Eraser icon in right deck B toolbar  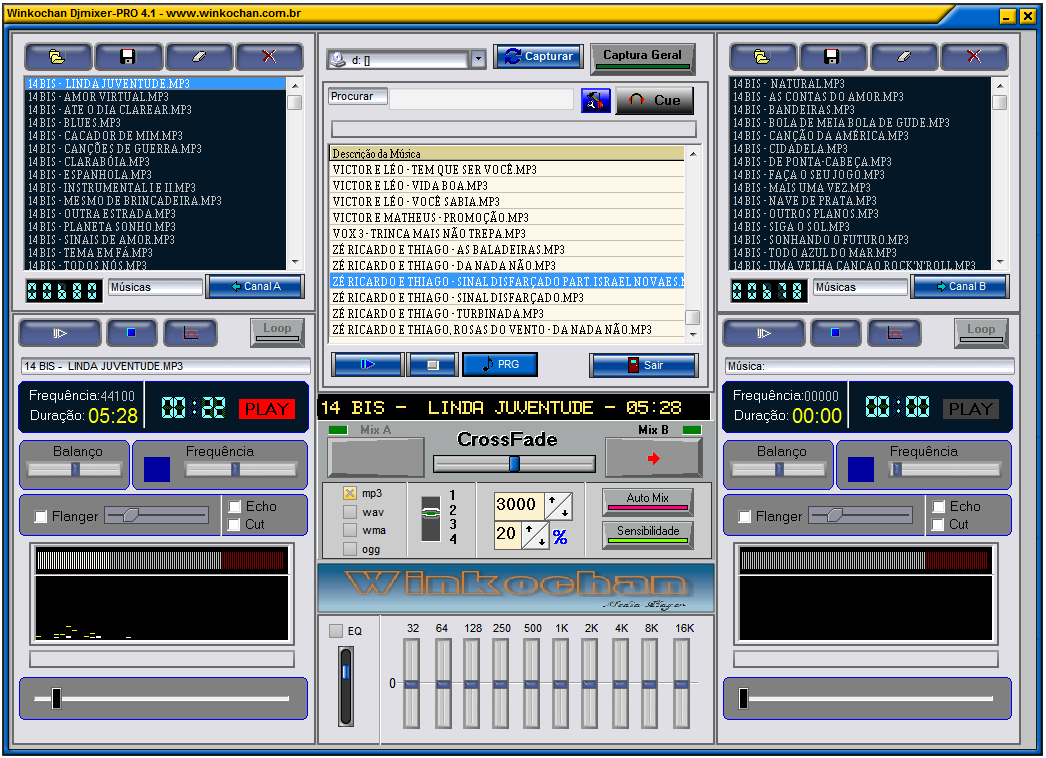[903, 57]
